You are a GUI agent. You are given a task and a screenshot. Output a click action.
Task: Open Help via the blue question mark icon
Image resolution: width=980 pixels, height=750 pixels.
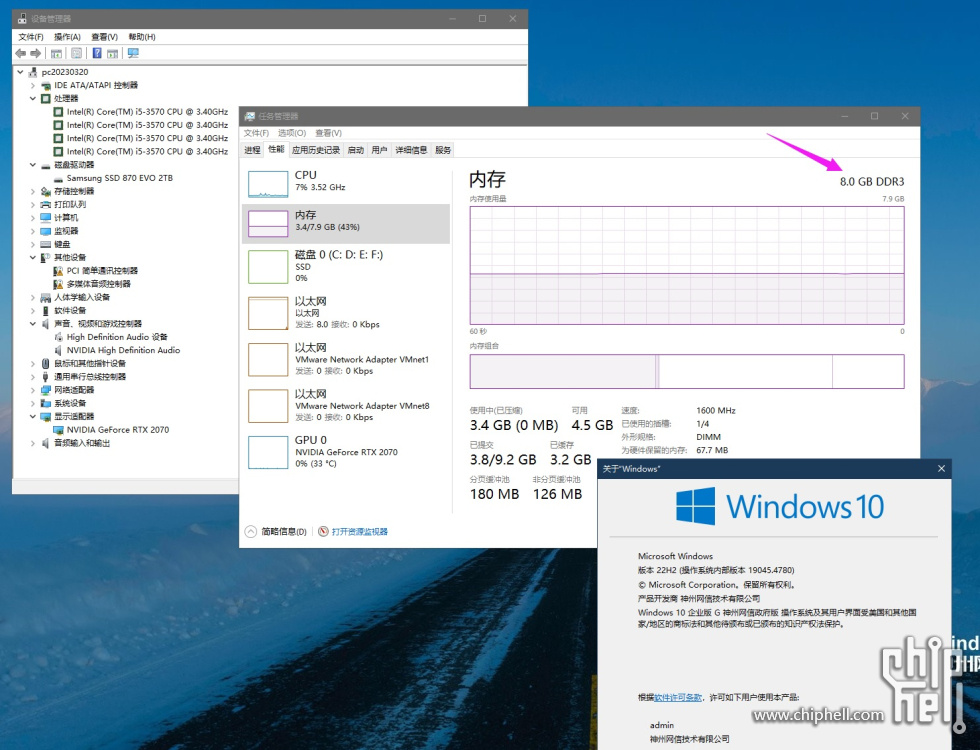tap(97, 53)
